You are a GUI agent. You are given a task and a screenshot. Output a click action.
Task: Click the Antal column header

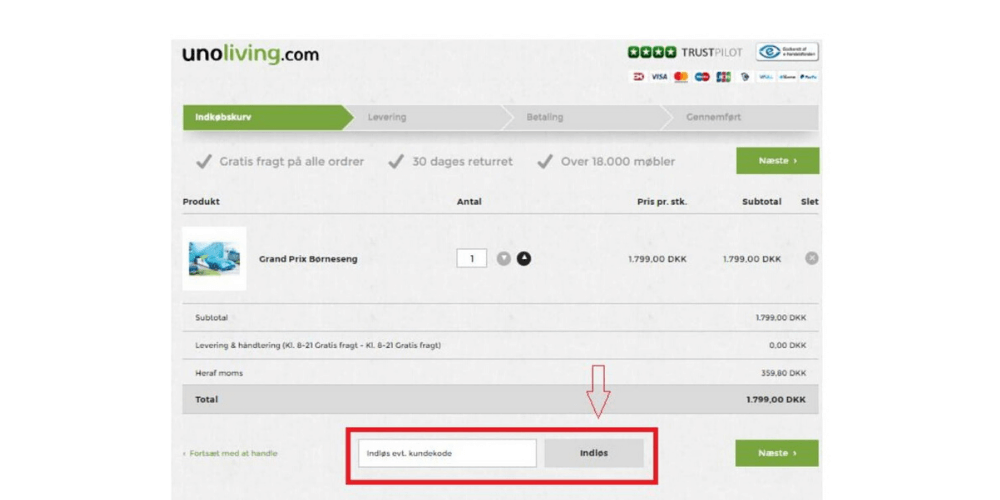click(x=469, y=202)
